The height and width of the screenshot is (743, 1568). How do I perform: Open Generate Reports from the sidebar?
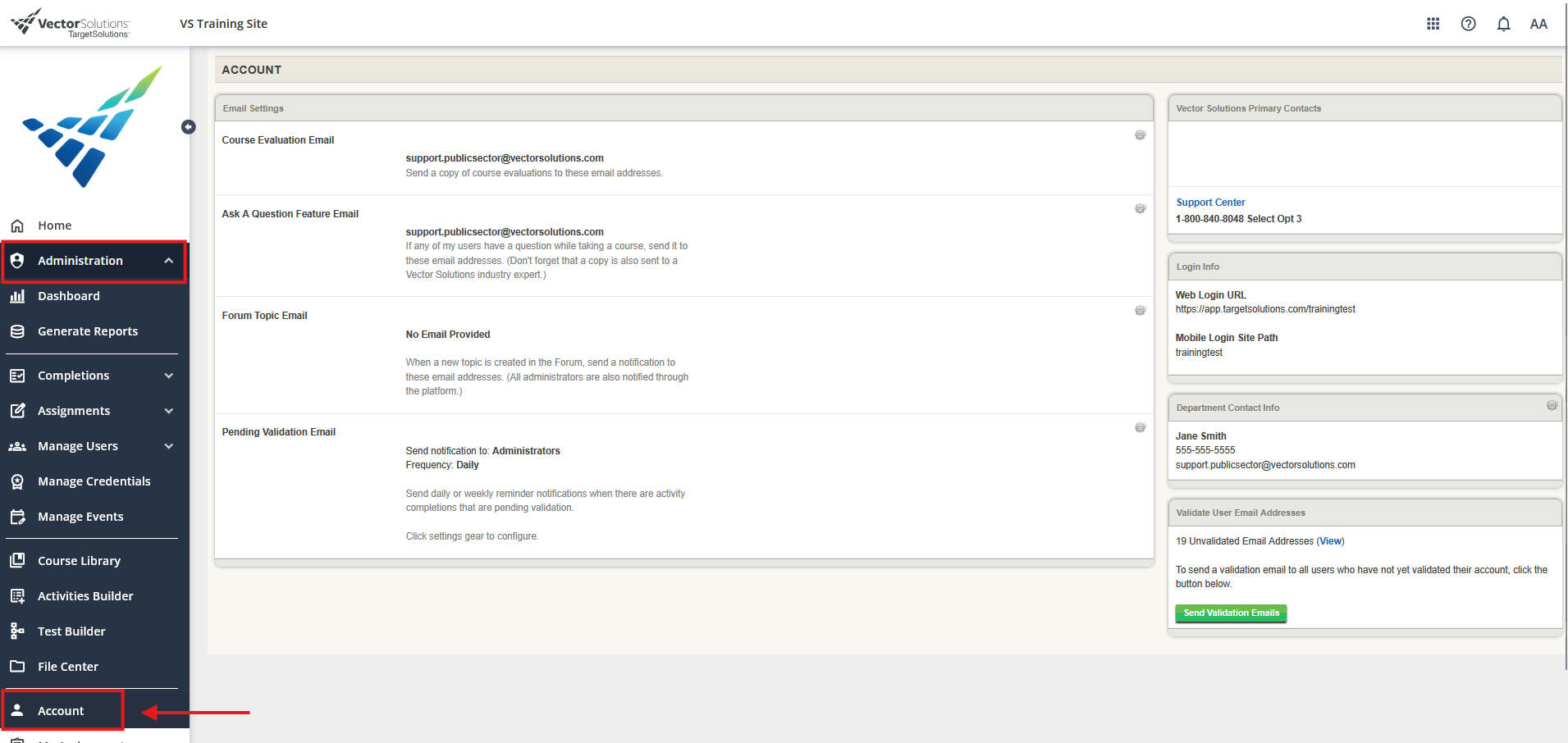(x=88, y=330)
